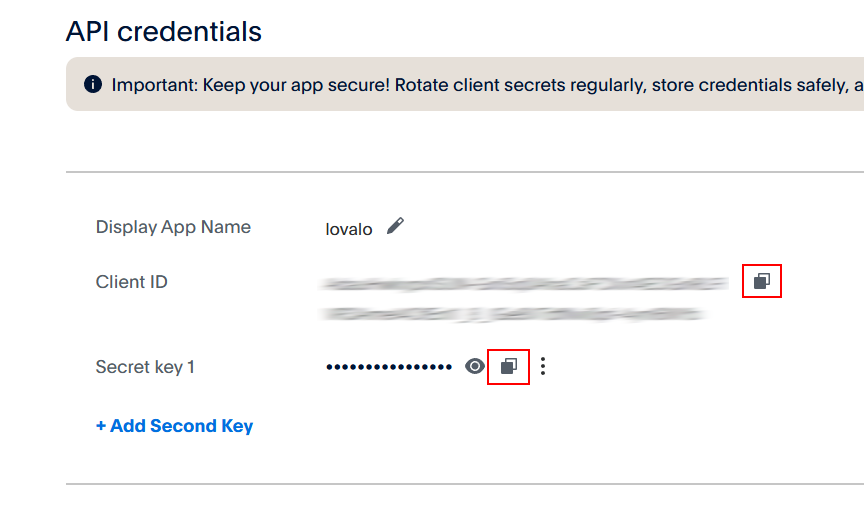
Task: Click the app name 'lovalo'
Action: click(349, 229)
